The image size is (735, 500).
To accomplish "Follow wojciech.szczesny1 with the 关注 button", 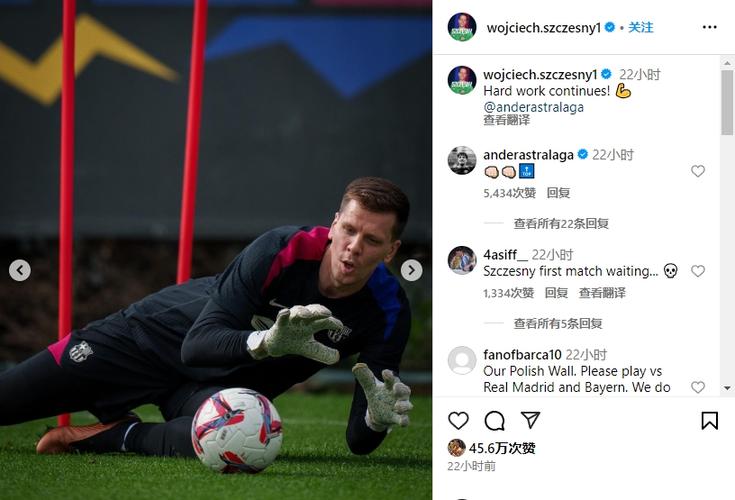I will pos(640,27).
